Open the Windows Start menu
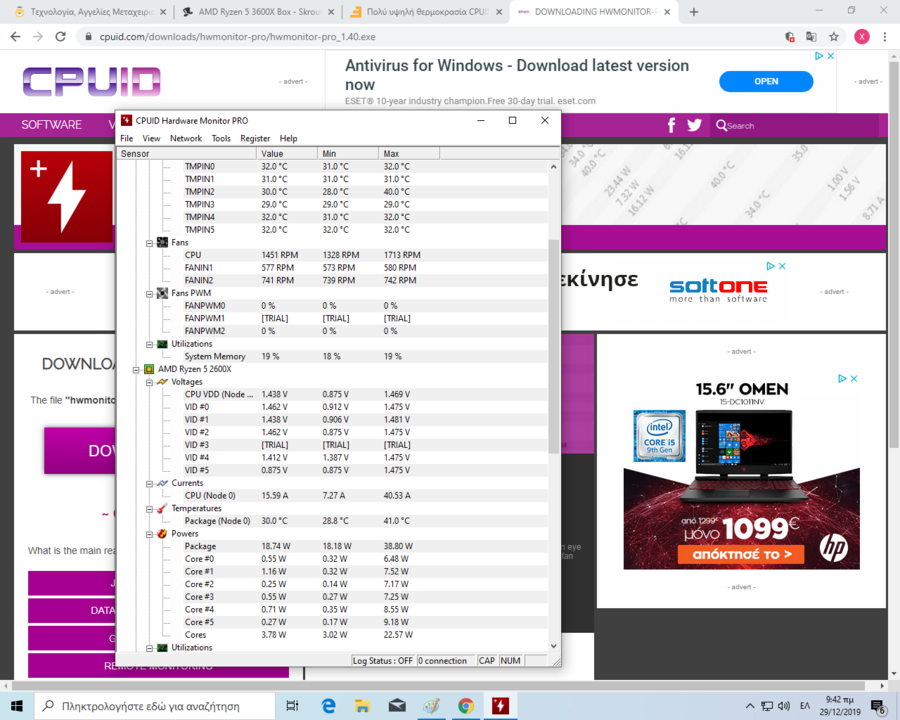Screen dimensions: 900x720 pyautogui.click(x=17, y=706)
